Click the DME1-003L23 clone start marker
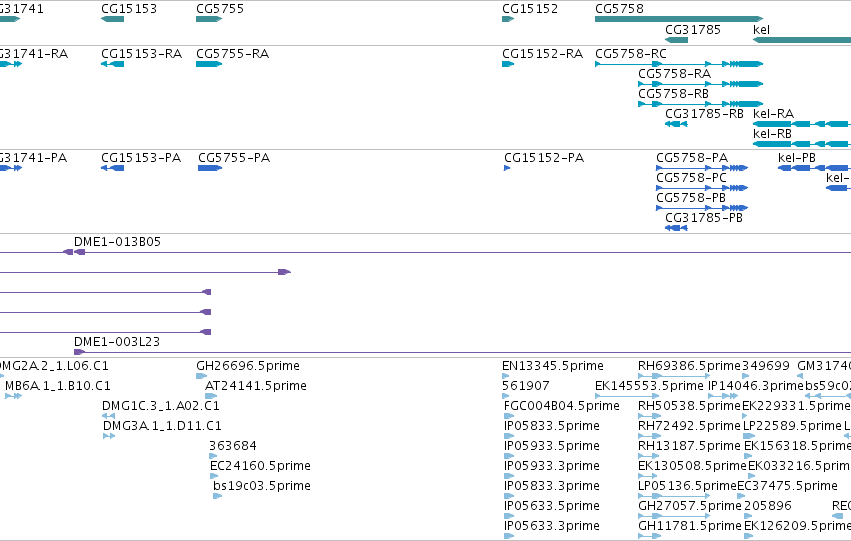Screen dimensions: 851x541 click(x=79, y=352)
